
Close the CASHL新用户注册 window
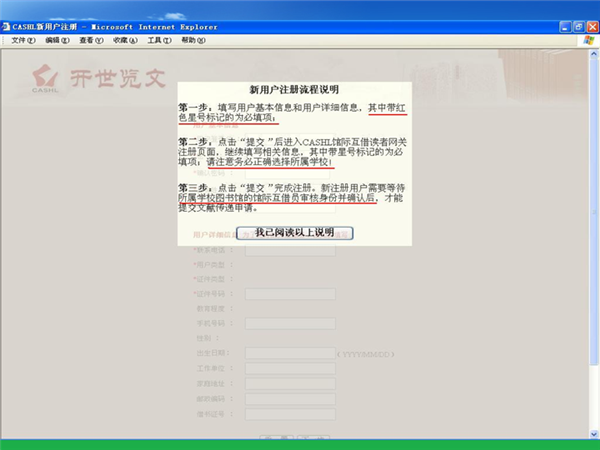pos(593,27)
